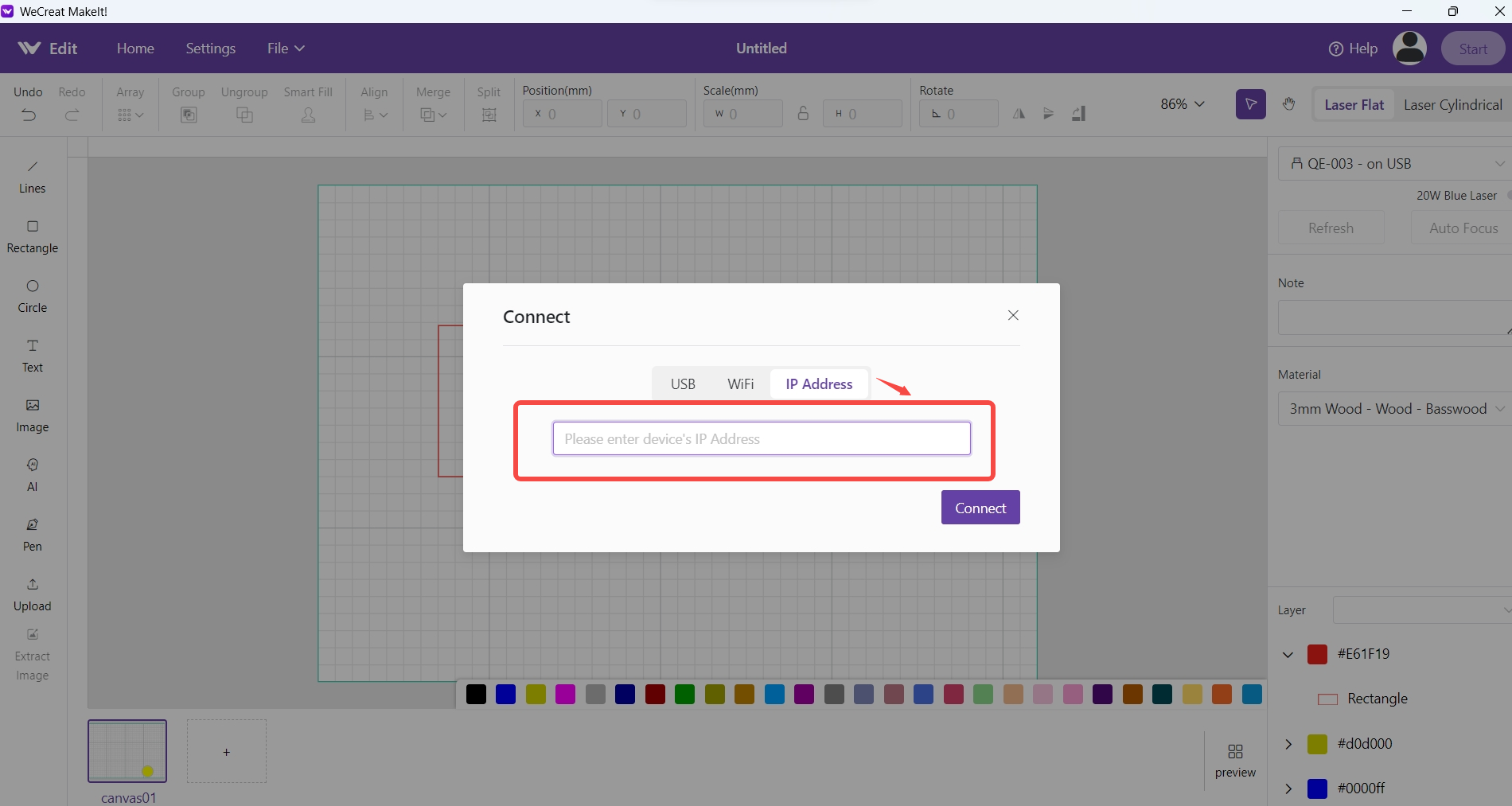This screenshot has width=1512, height=806.
Task: Click the Rotate angle input field
Action: (x=959, y=114)
